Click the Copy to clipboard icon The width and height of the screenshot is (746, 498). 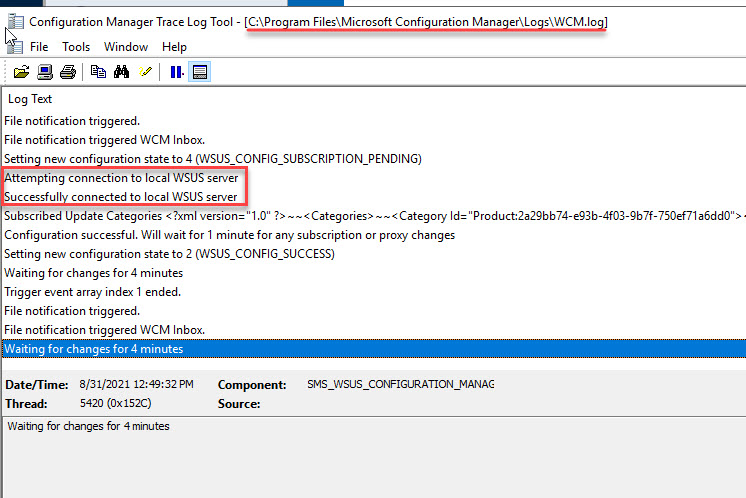pos(98,72)
